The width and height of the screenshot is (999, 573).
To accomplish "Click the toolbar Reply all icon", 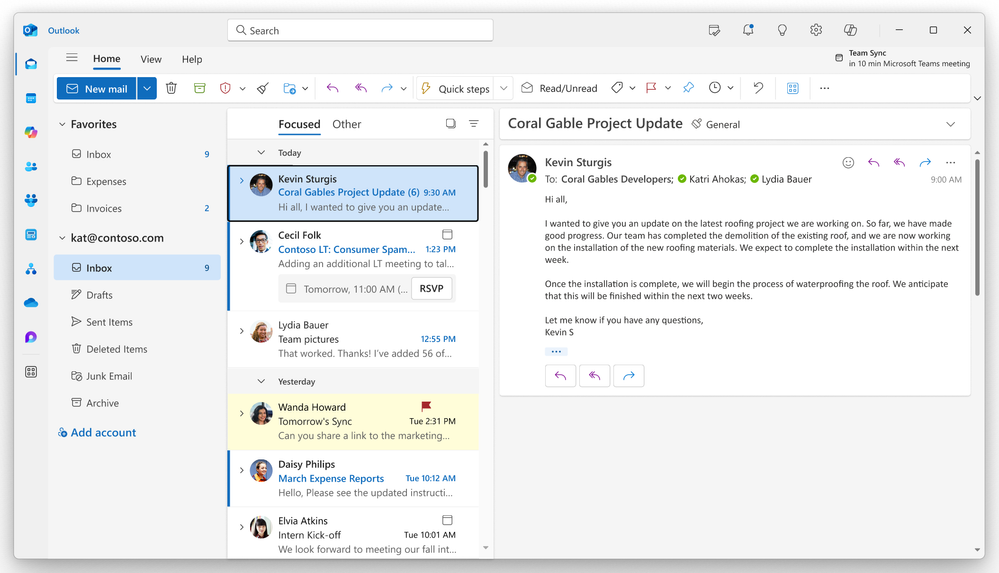I will (x=361, y=88).
